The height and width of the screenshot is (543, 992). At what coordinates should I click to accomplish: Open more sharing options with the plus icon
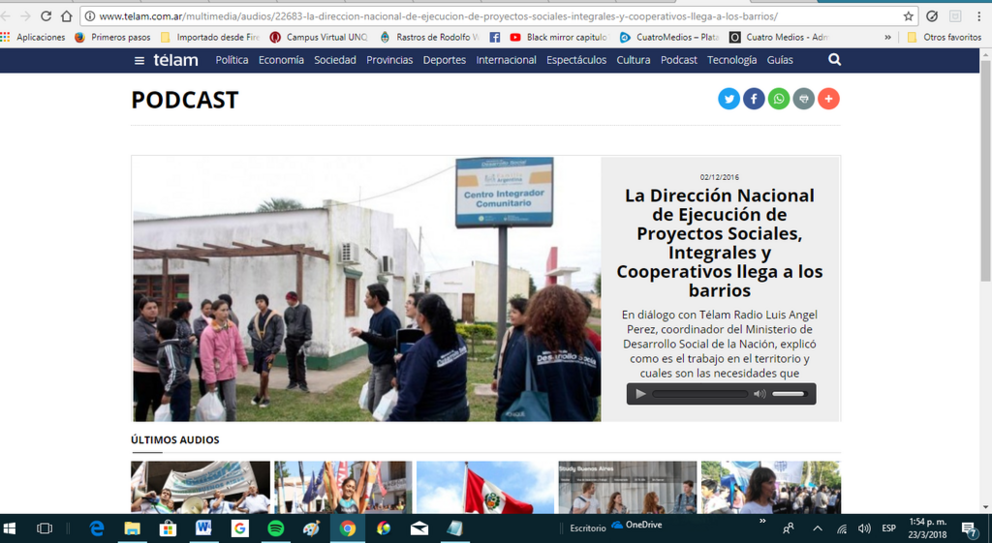point(829,99)
